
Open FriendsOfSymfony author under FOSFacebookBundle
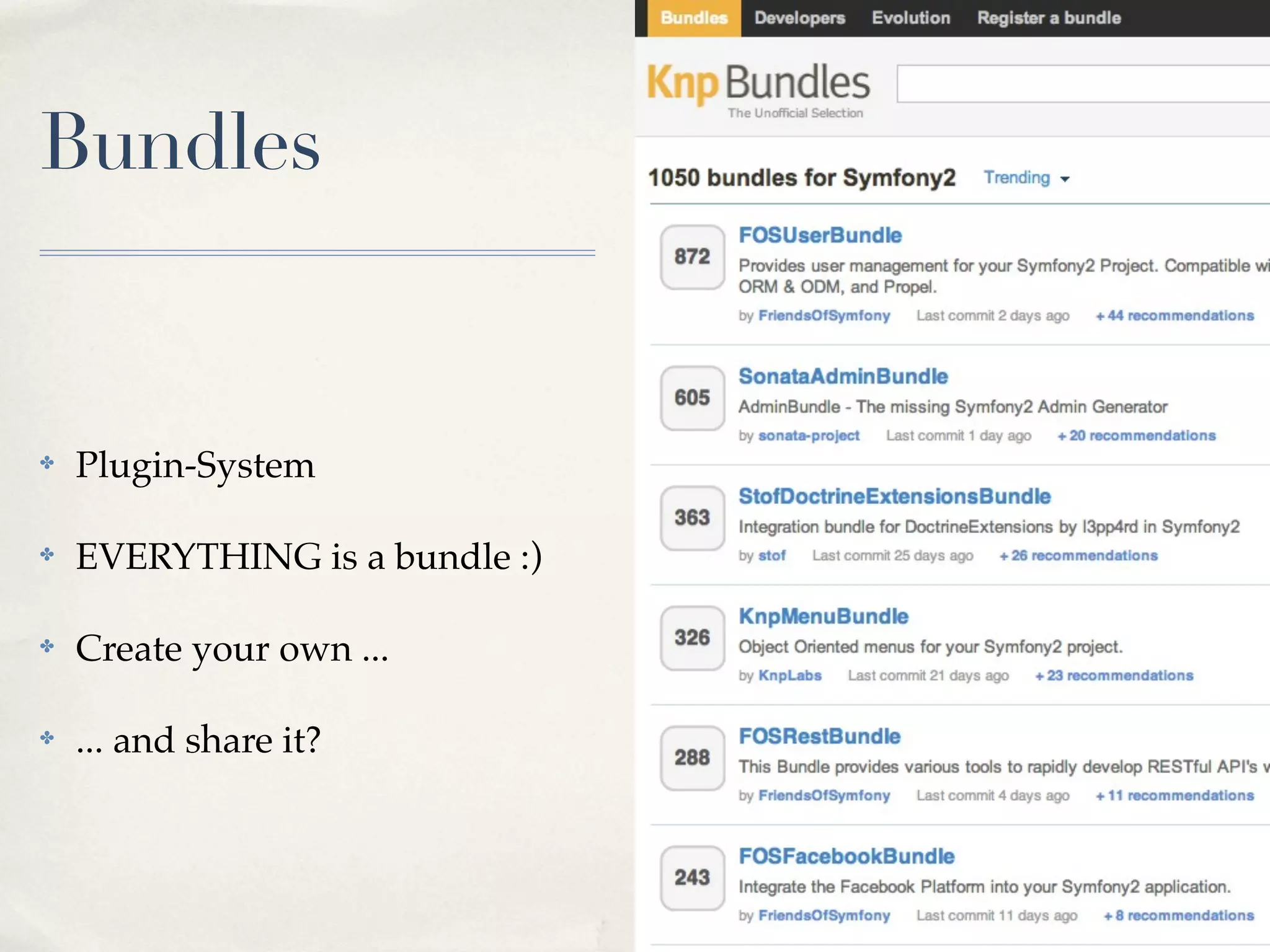click(824, 915)
